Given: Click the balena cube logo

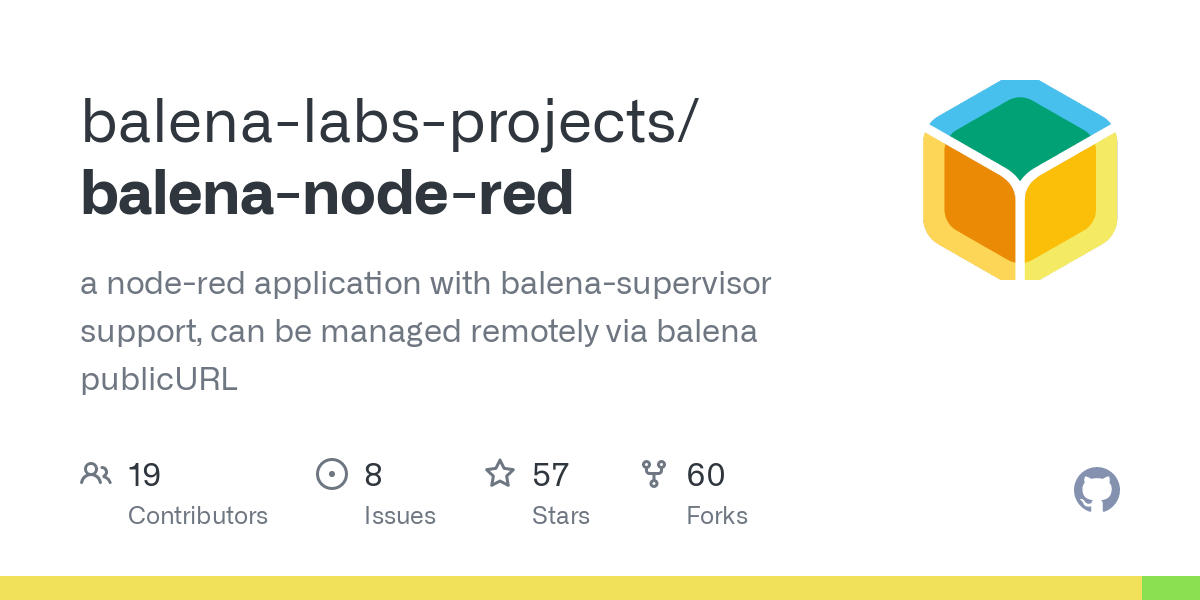Looking at the screenshot, I should pos(1020,180).
